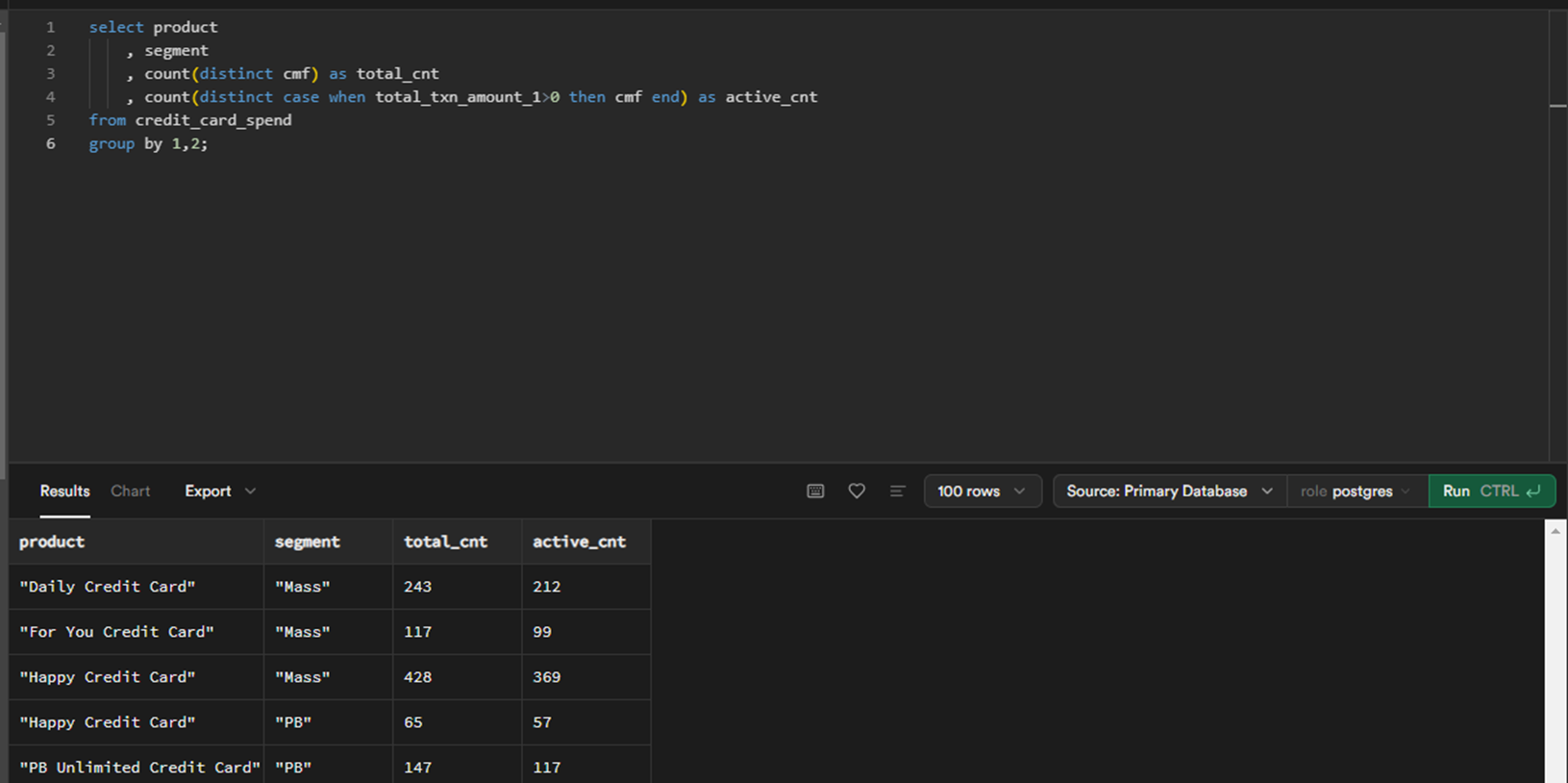Click total_cnt value 243
The height and width of the screenshot is (783, 1568).
coord(457,587)
